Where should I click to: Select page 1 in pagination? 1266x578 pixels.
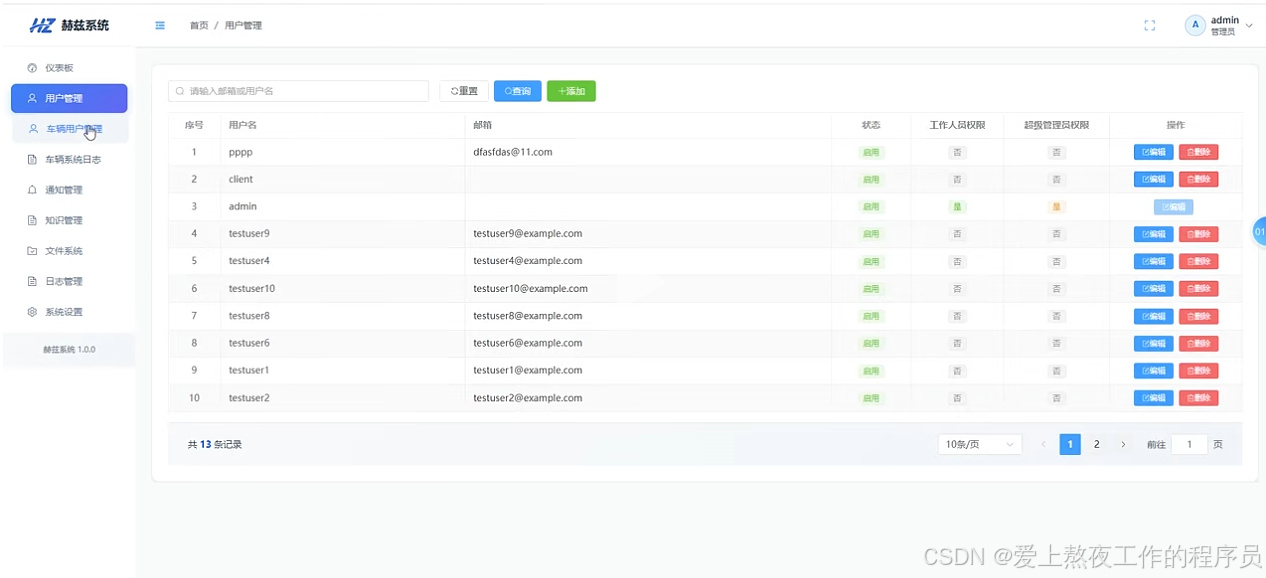click(1070, 444)
